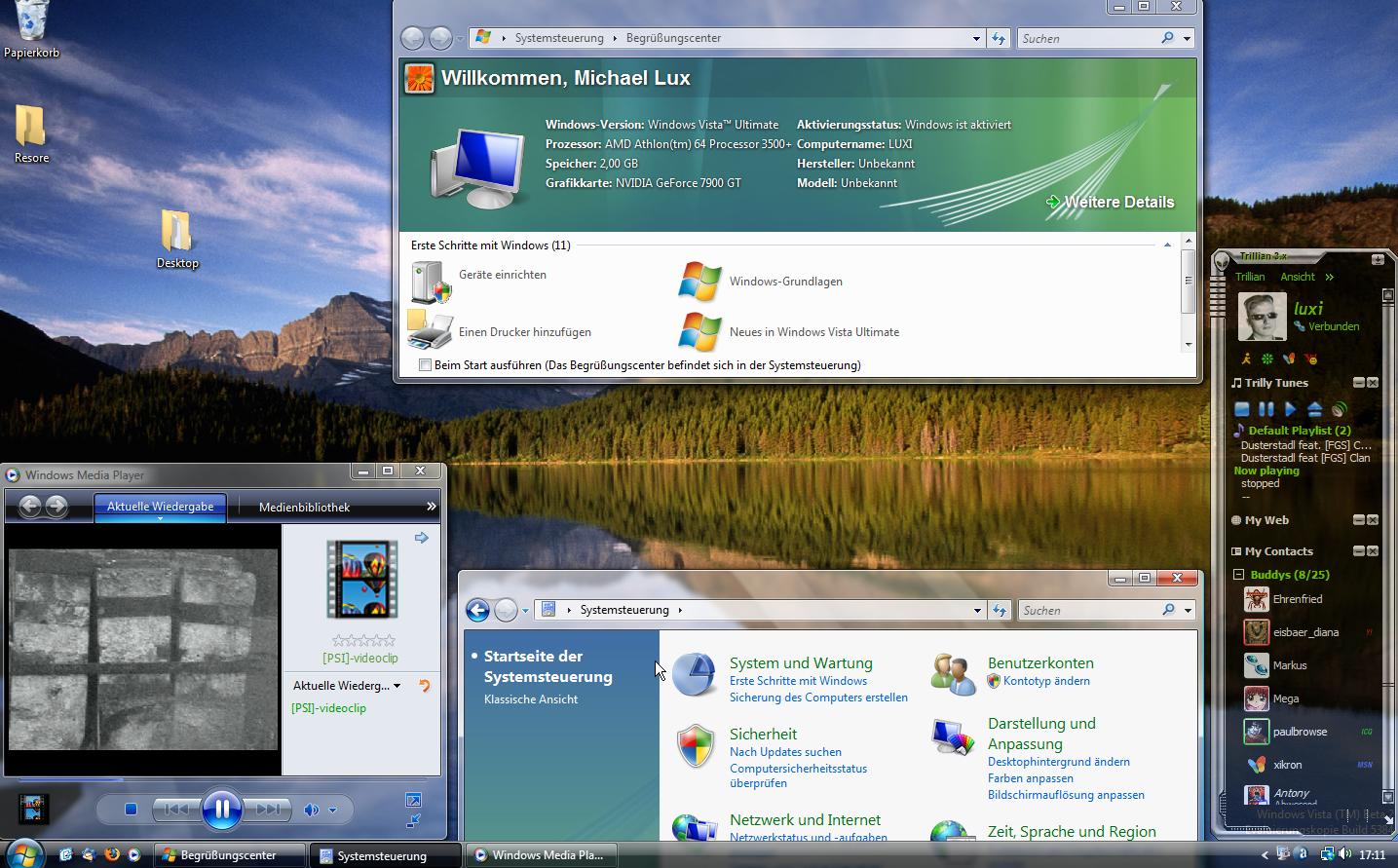The width and height of the screenshot is (1398, 868).
Task: Open the Trillian menu
Action: coord(1250,277)
